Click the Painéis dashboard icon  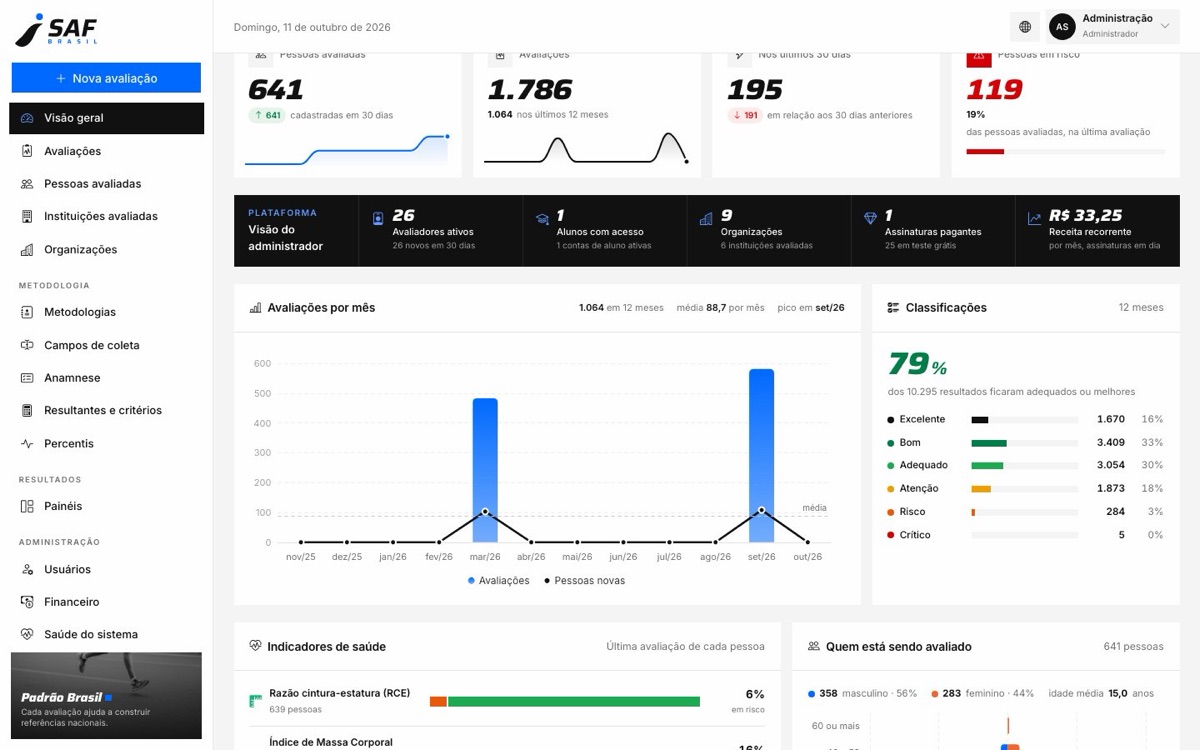pos(27,506)
